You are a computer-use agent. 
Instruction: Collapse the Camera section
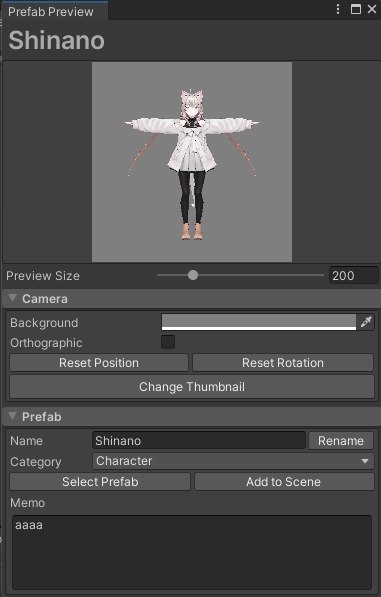[12, 298]
